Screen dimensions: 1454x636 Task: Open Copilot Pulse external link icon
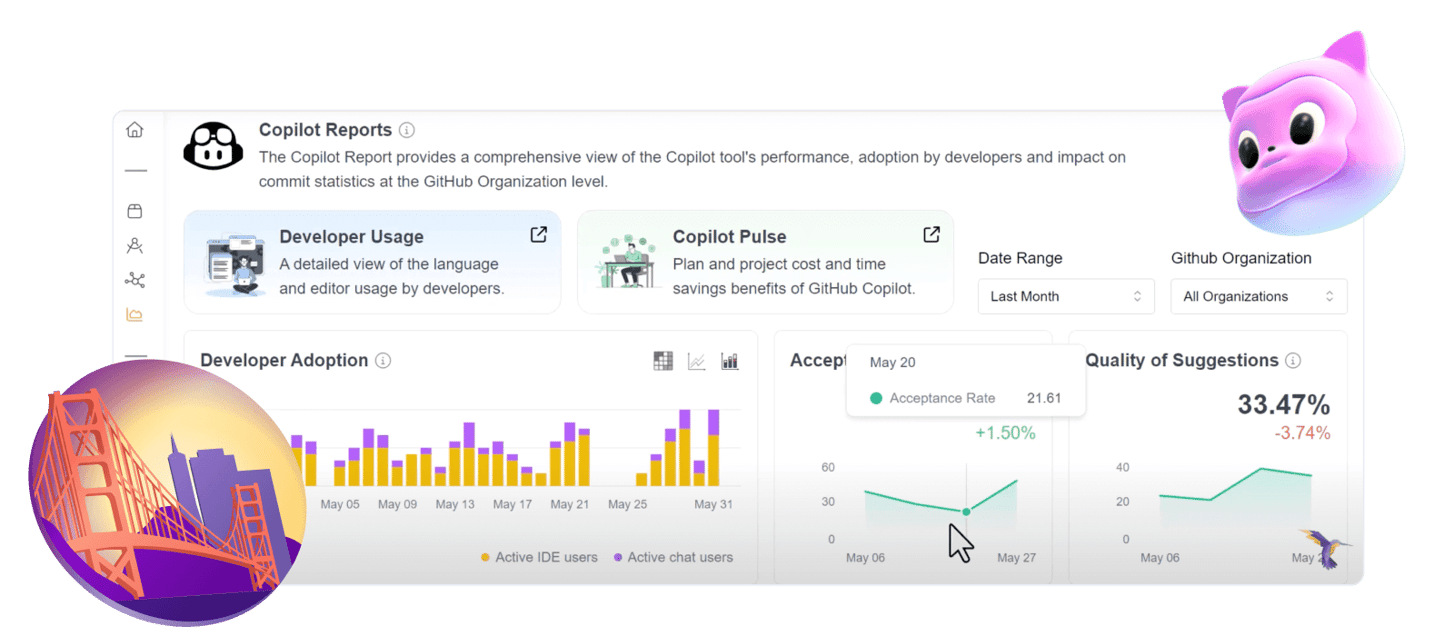(x=931, y=235)
